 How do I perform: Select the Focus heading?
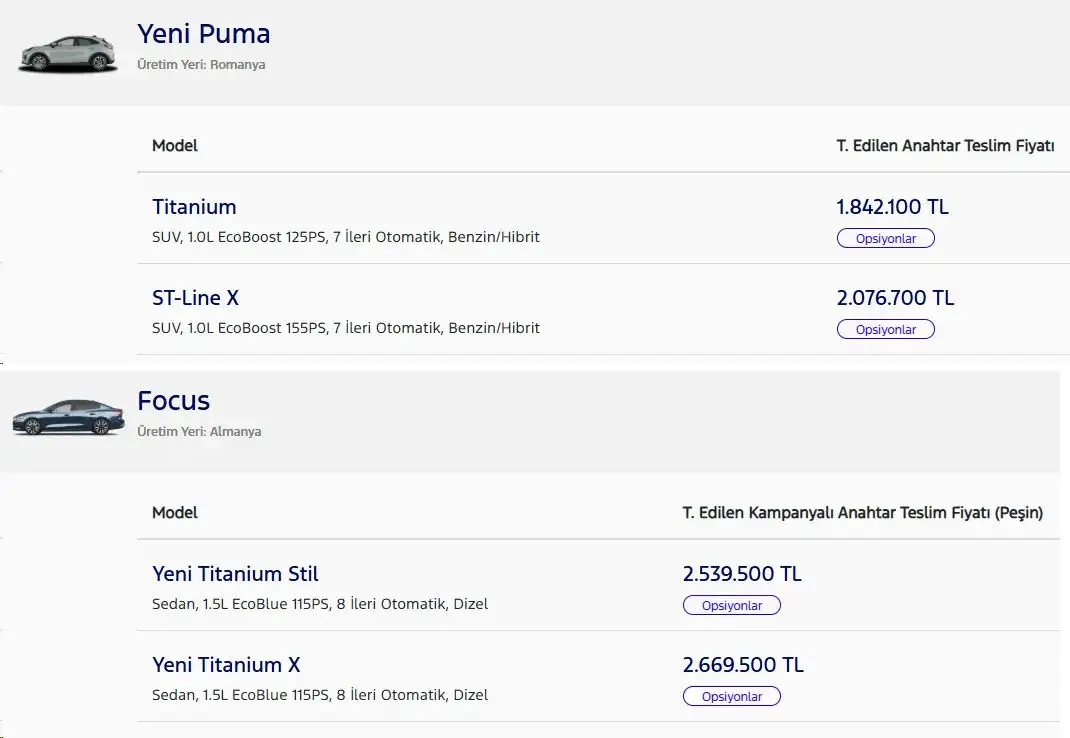point(173,401)
